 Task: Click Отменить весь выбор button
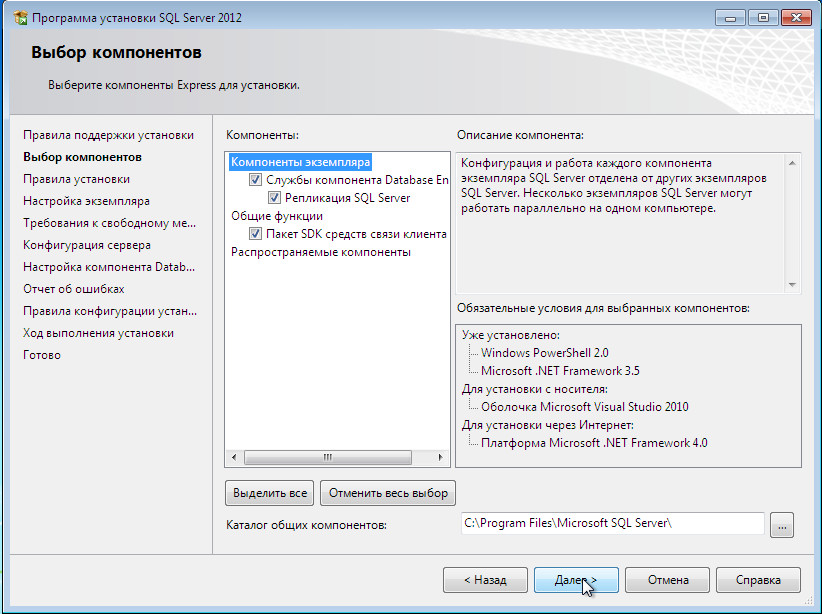[388, 493]
